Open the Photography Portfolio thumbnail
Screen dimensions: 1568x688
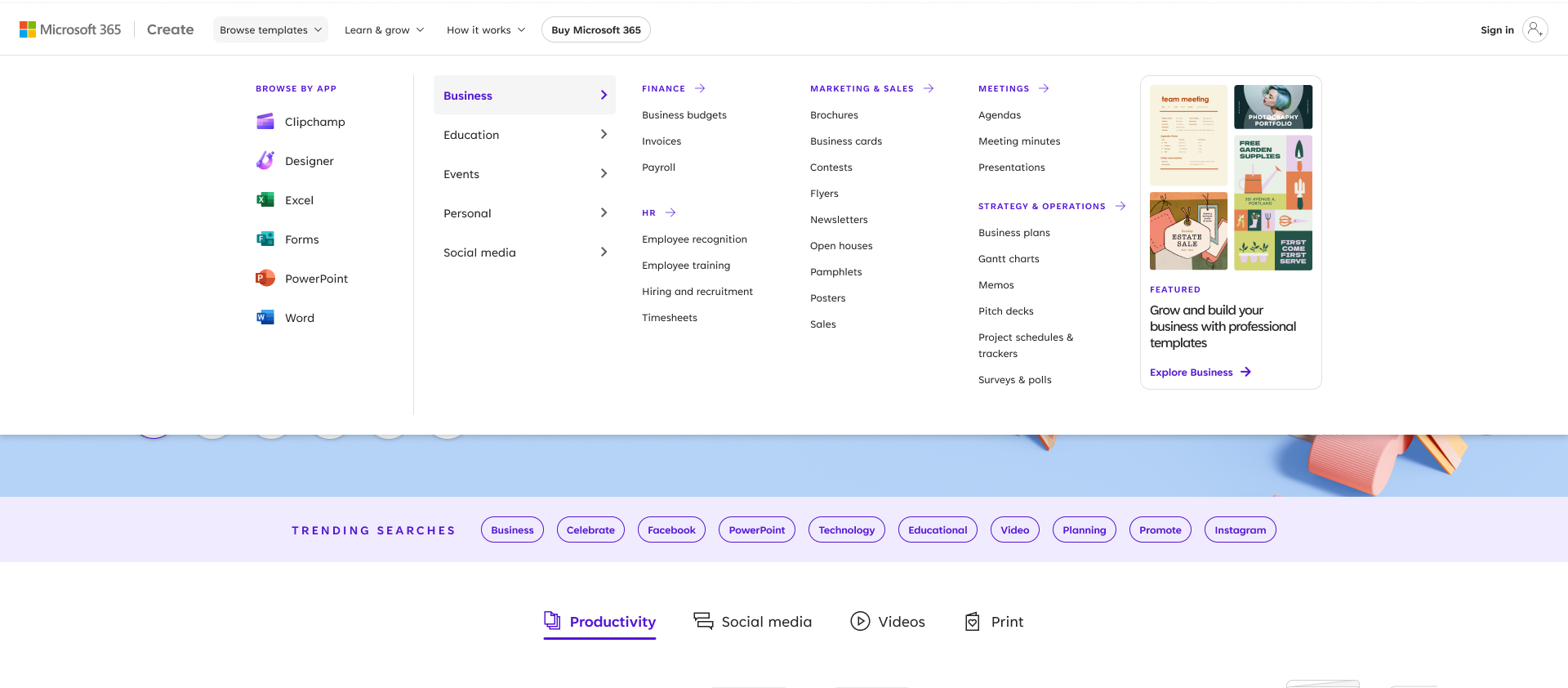coord(1273,107)
